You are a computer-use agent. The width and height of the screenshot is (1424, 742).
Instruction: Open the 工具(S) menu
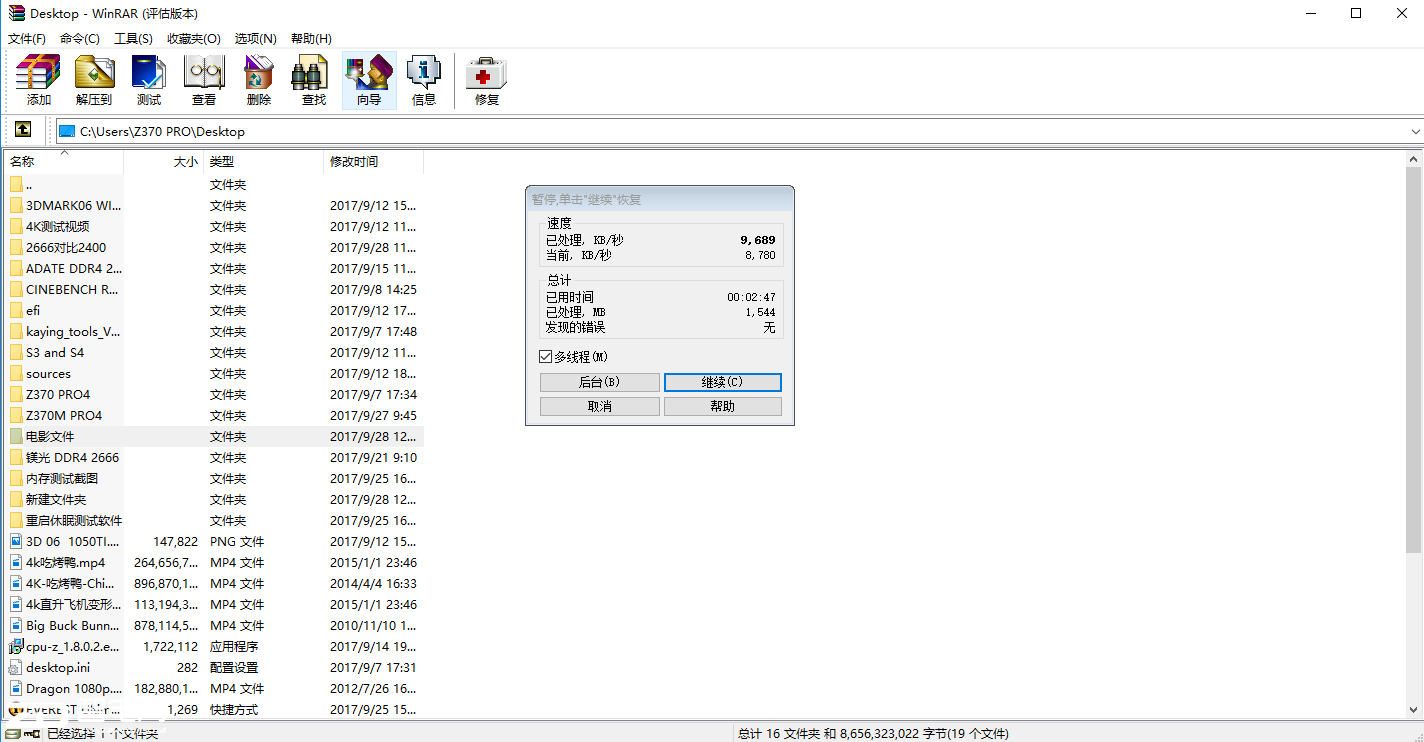tap(133, 38)
